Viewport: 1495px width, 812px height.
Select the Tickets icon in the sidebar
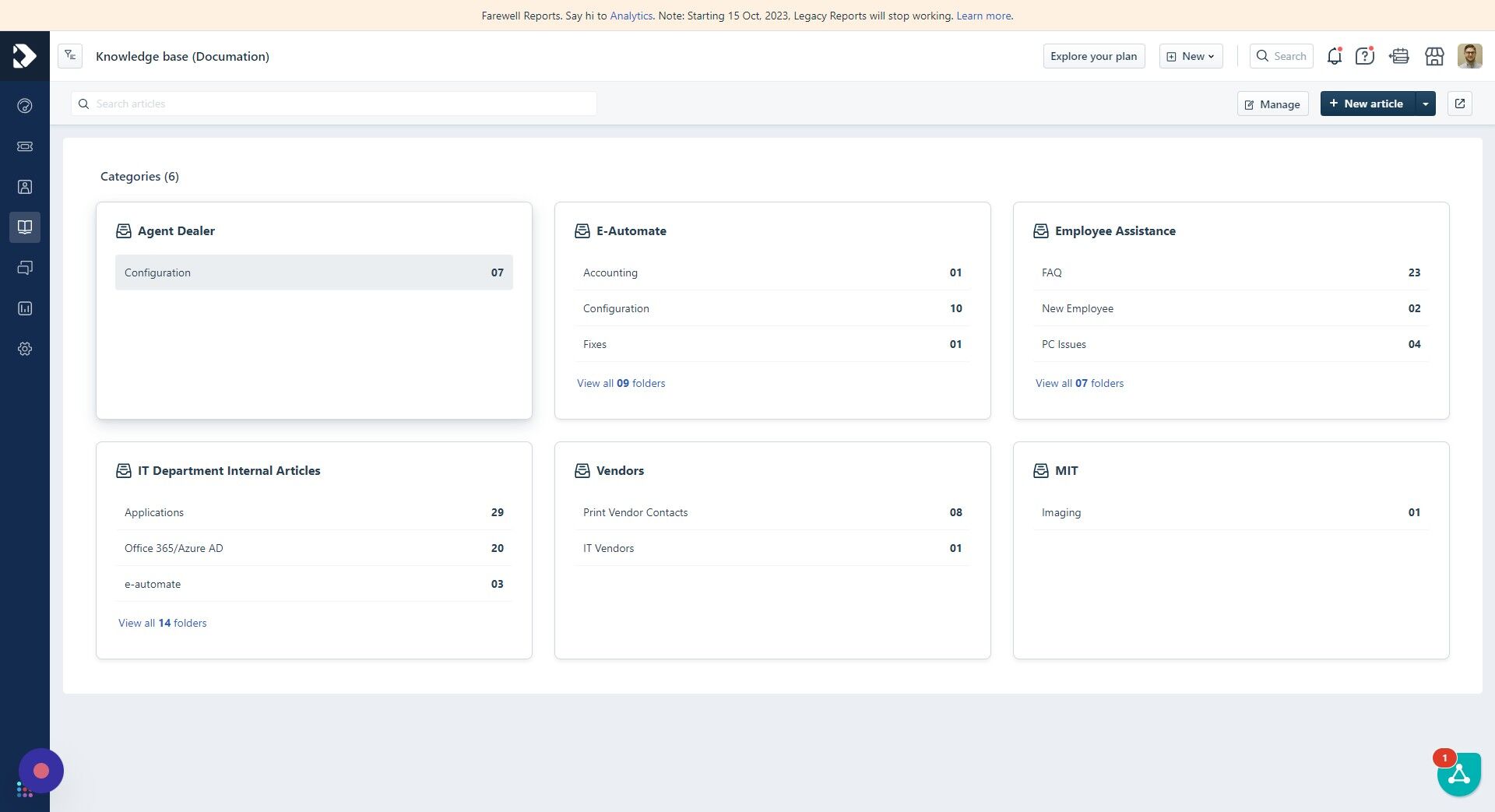tap(25, 146)
